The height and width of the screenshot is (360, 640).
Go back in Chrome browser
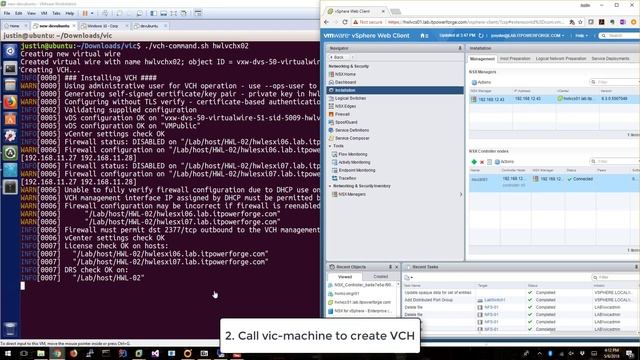pos(327,22)
